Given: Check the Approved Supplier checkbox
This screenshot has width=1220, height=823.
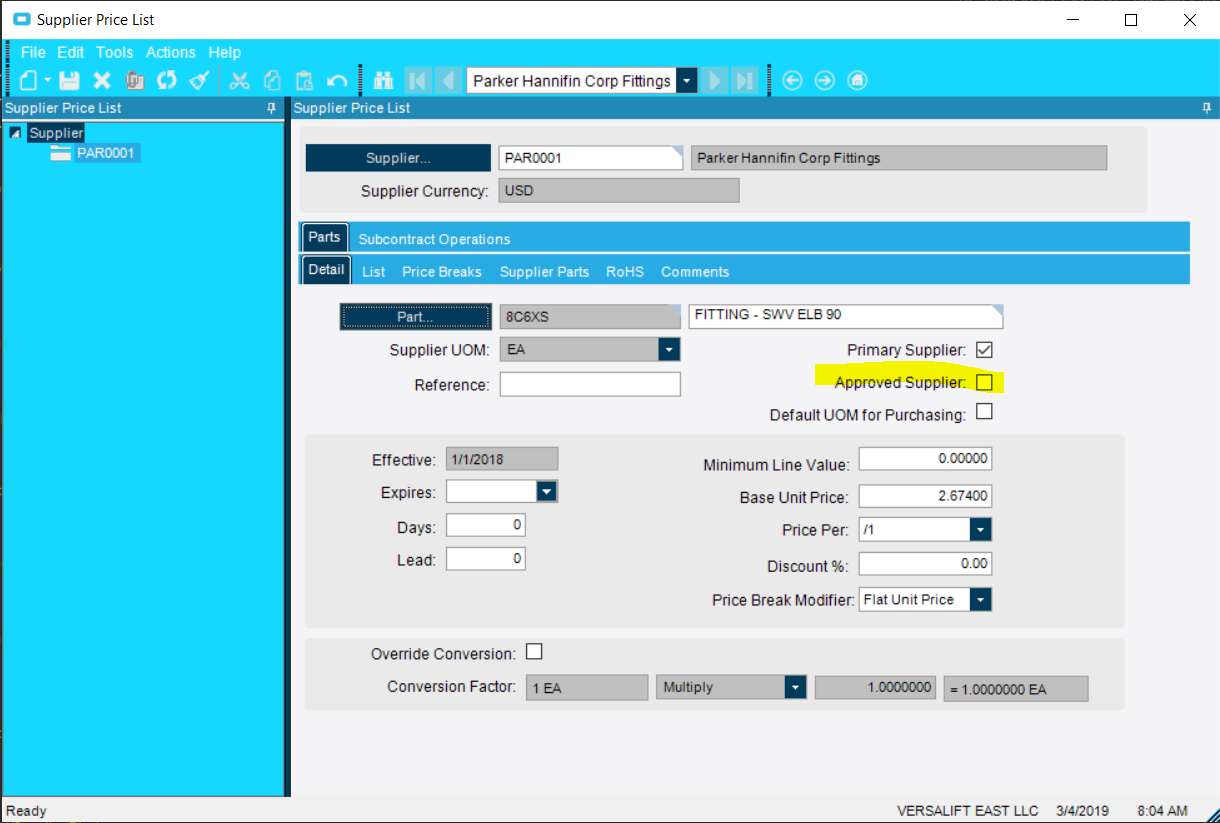Looking at the screenshot, I should 984,382.
